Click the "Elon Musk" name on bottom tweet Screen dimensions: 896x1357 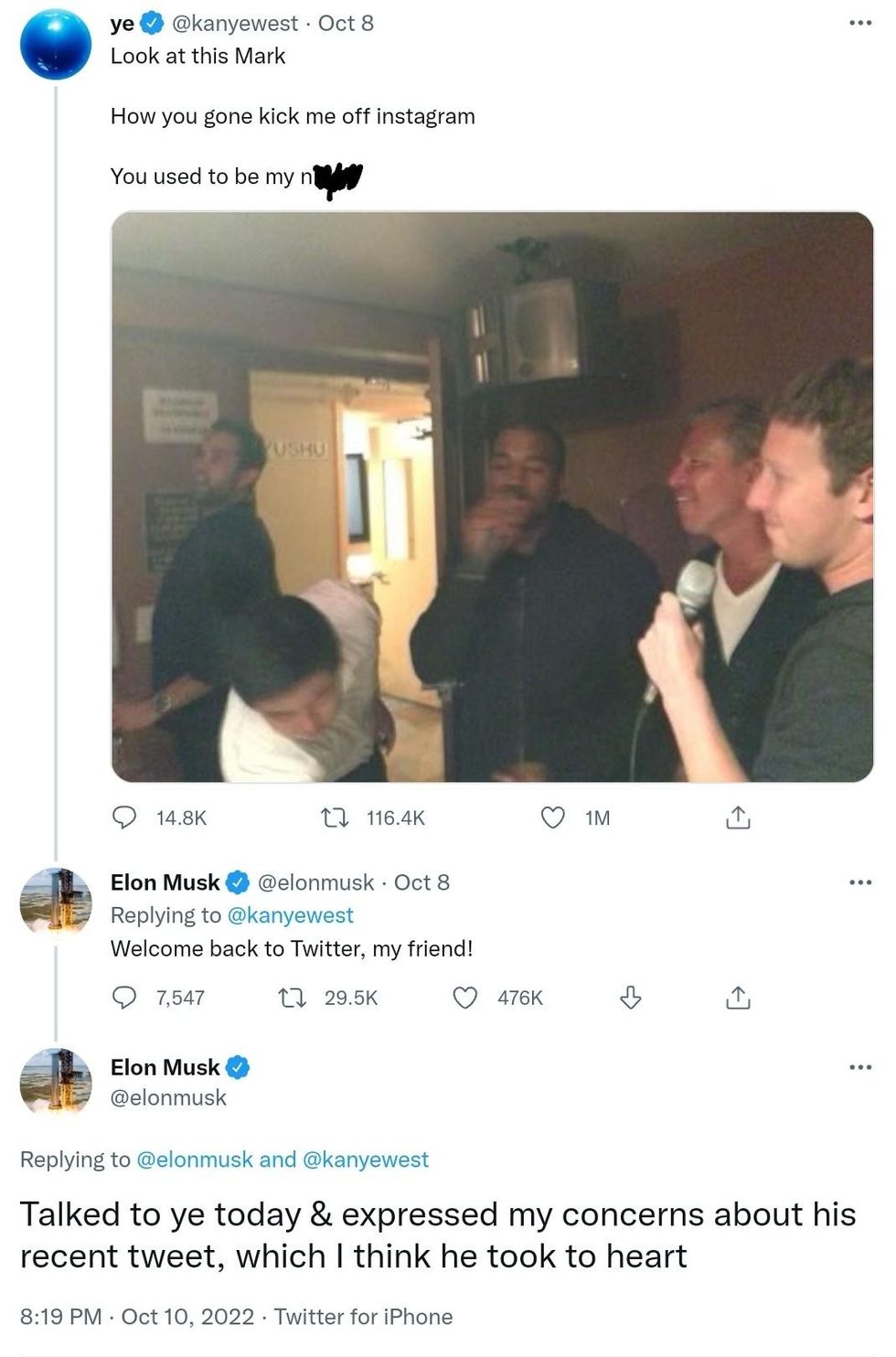165,1067
